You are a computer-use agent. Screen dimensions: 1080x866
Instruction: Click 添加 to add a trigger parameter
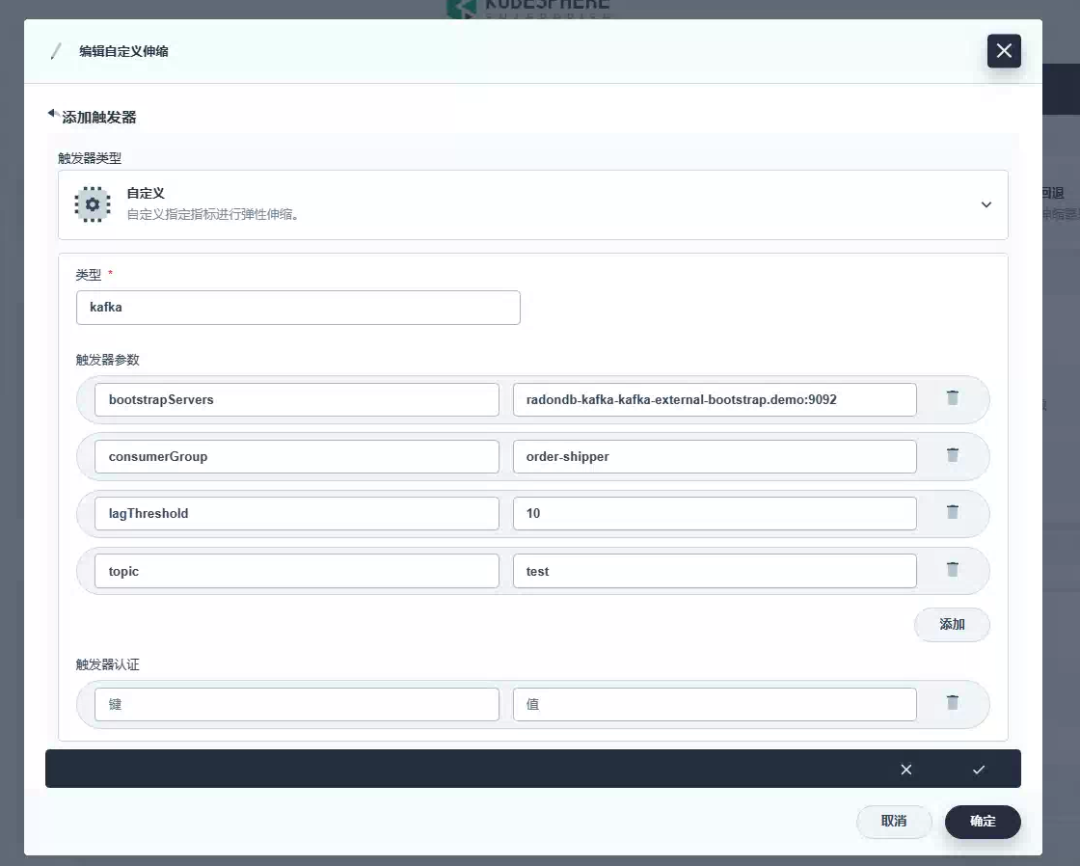click(951, 624)
